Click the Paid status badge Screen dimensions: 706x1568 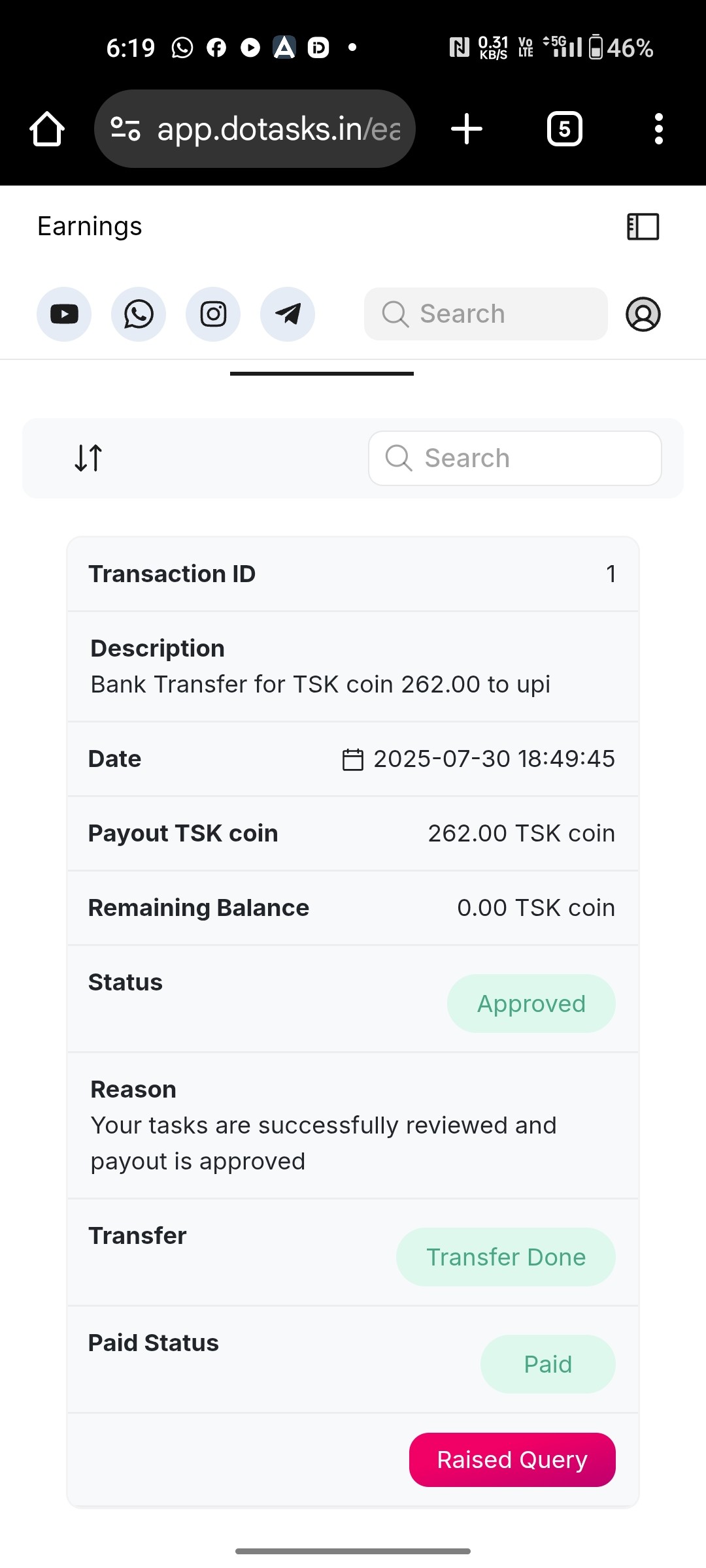(x=548, y=1364)
